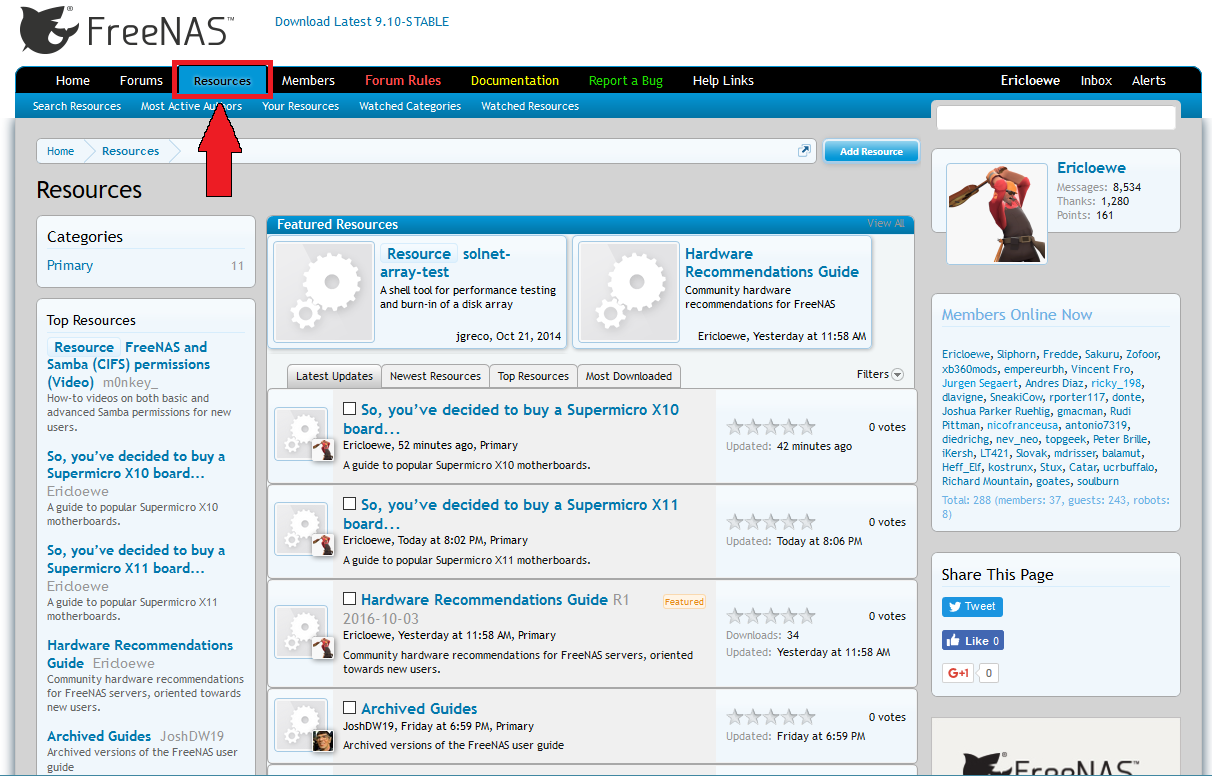The image size is (1212, 776).
Task: Tick checkbox for Supermicro X11 board resource
Action: point(350,504)
